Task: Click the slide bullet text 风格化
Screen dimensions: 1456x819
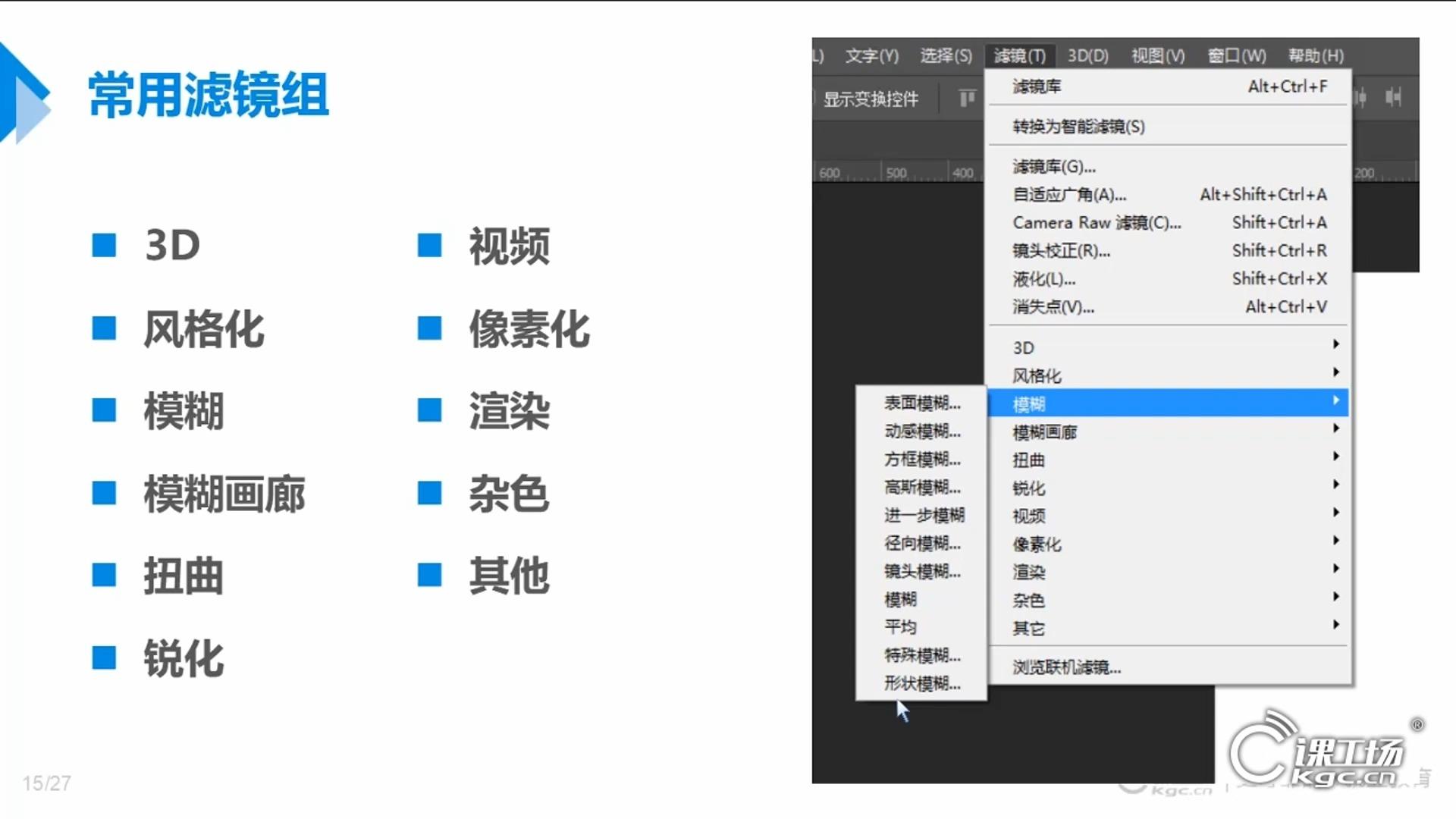Action: [x=204, y=329]
